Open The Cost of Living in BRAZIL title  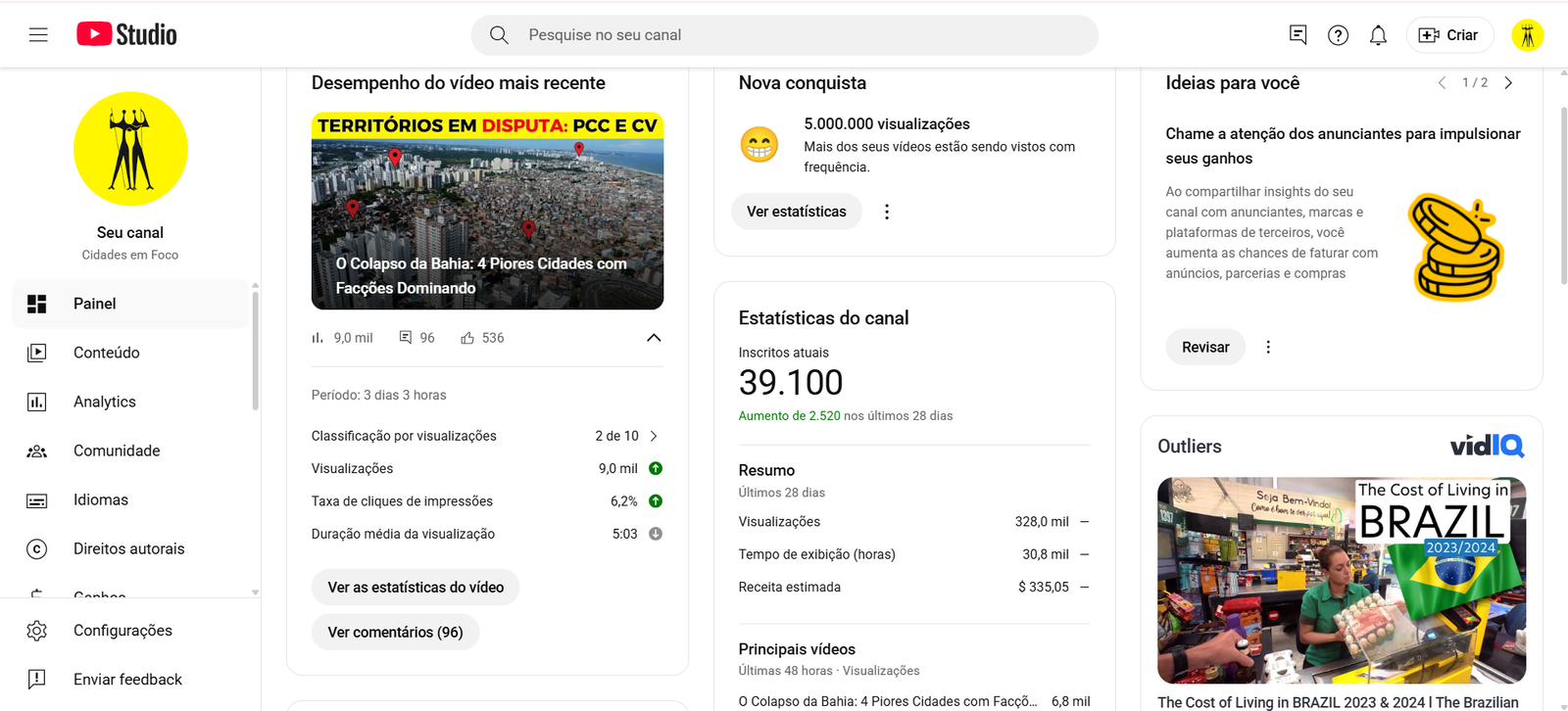tap(1338, 702)
